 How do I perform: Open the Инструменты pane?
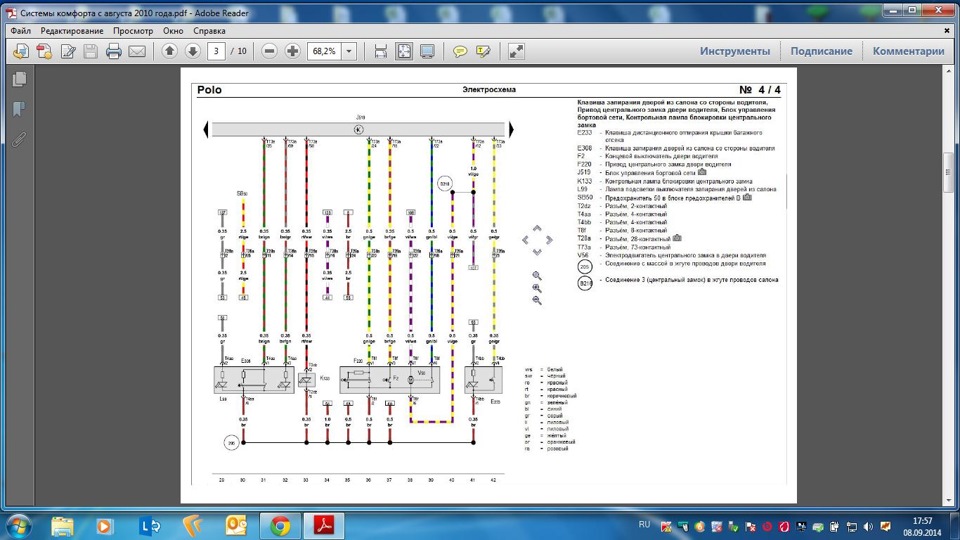coord(735,51)
